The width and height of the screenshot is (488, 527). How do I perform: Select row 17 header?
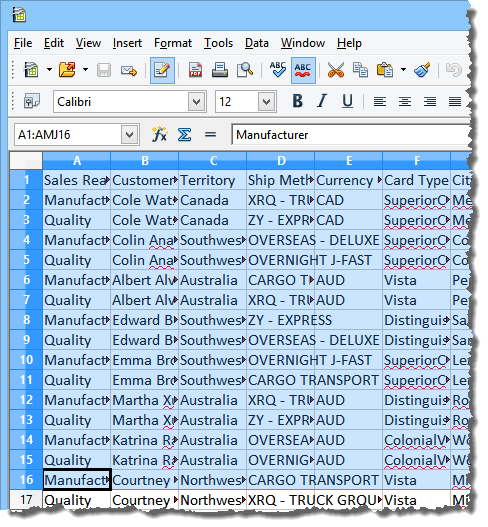click(26, 500)
